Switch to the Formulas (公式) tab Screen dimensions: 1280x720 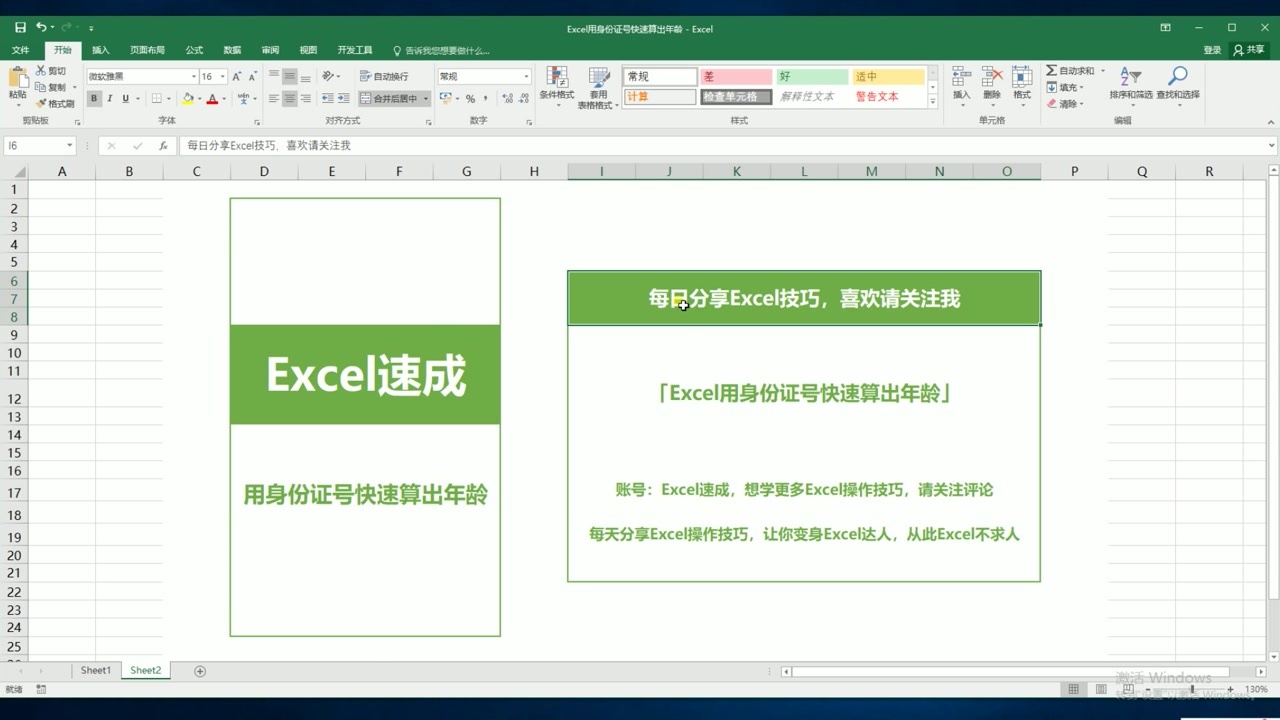coord(194,50)
